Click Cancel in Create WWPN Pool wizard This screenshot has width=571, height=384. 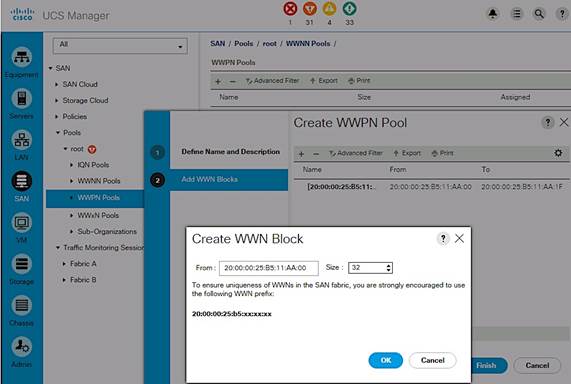tap(537, 365)
